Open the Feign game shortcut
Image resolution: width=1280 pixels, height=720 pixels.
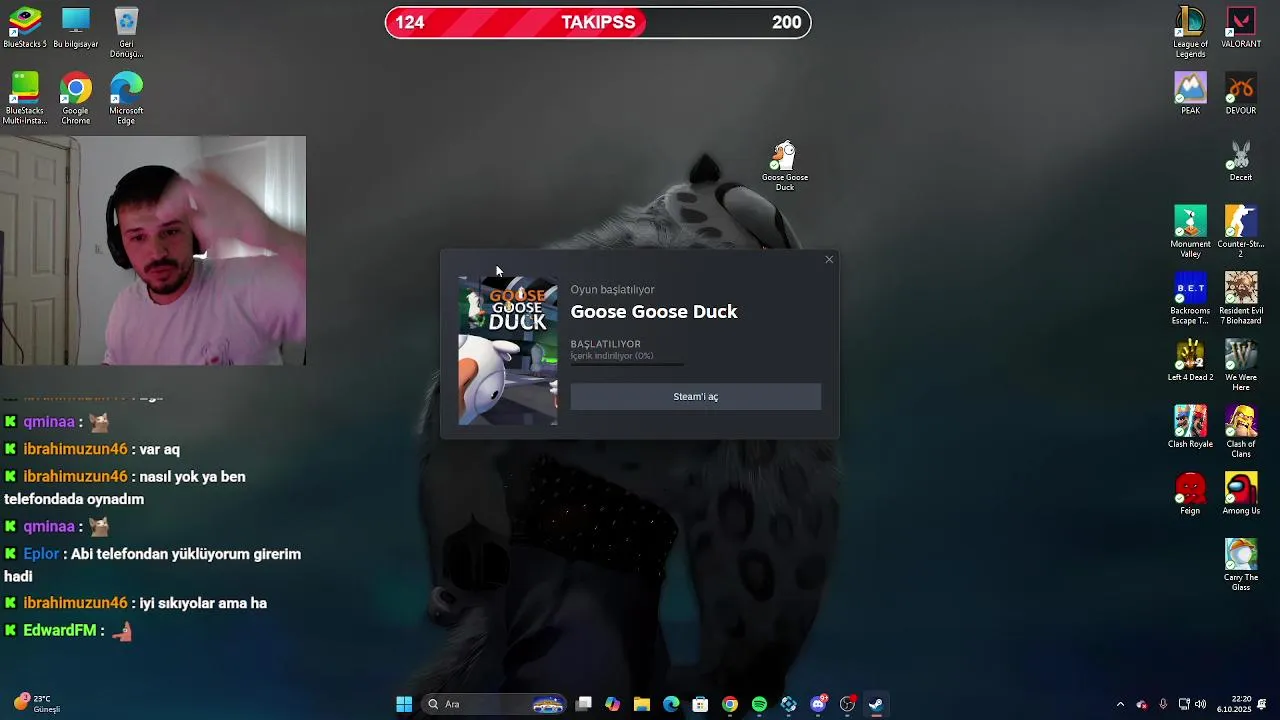(x=1190, y=494)
